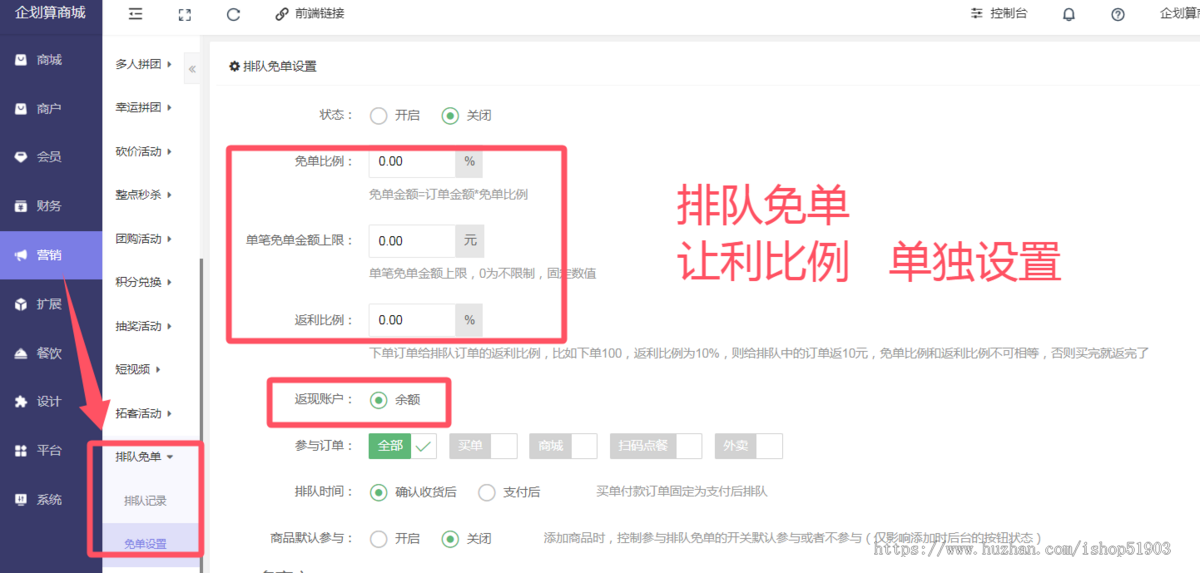The width and height of the screenshot is (1200, 573).
Task: Click the 系统 monitor icon
Action: pyautogui.click(x=21, y=500)
